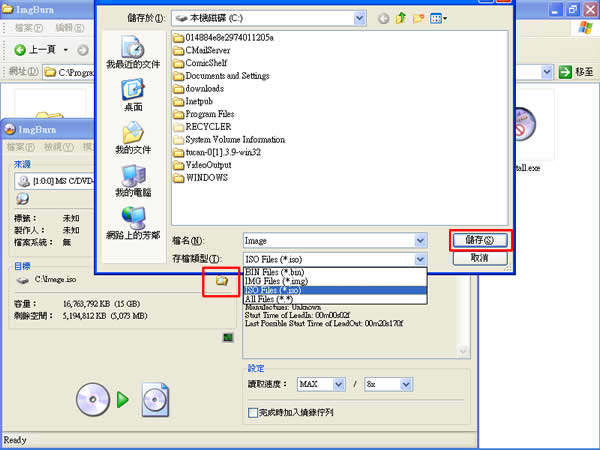
Task: Open 我最近的文件 recent documents shortcut
Action: coord(133,52)
